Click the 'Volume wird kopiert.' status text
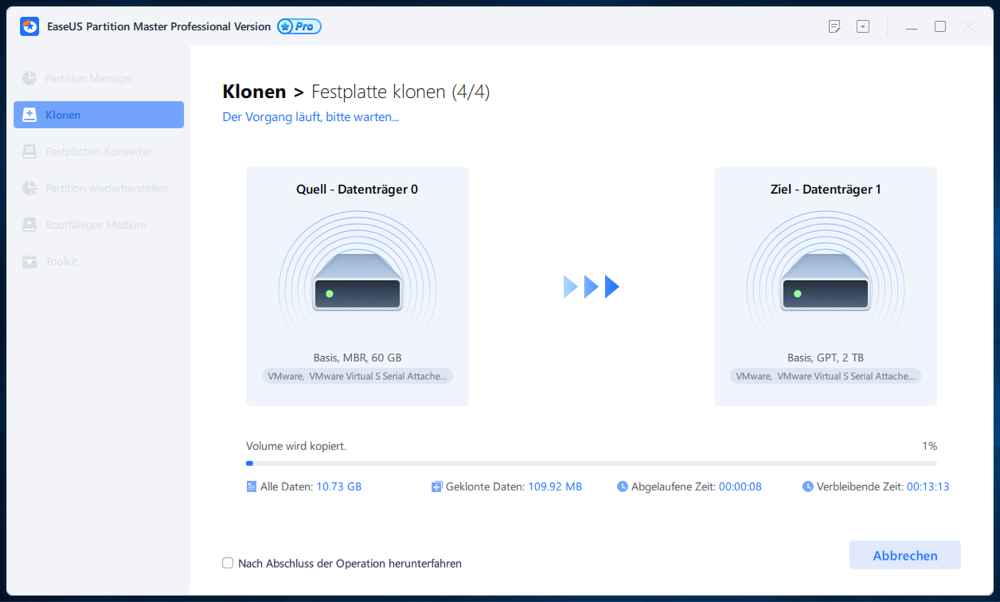Image resolution: width=1000 pixels, height=602 pixels. click(297, 446)
